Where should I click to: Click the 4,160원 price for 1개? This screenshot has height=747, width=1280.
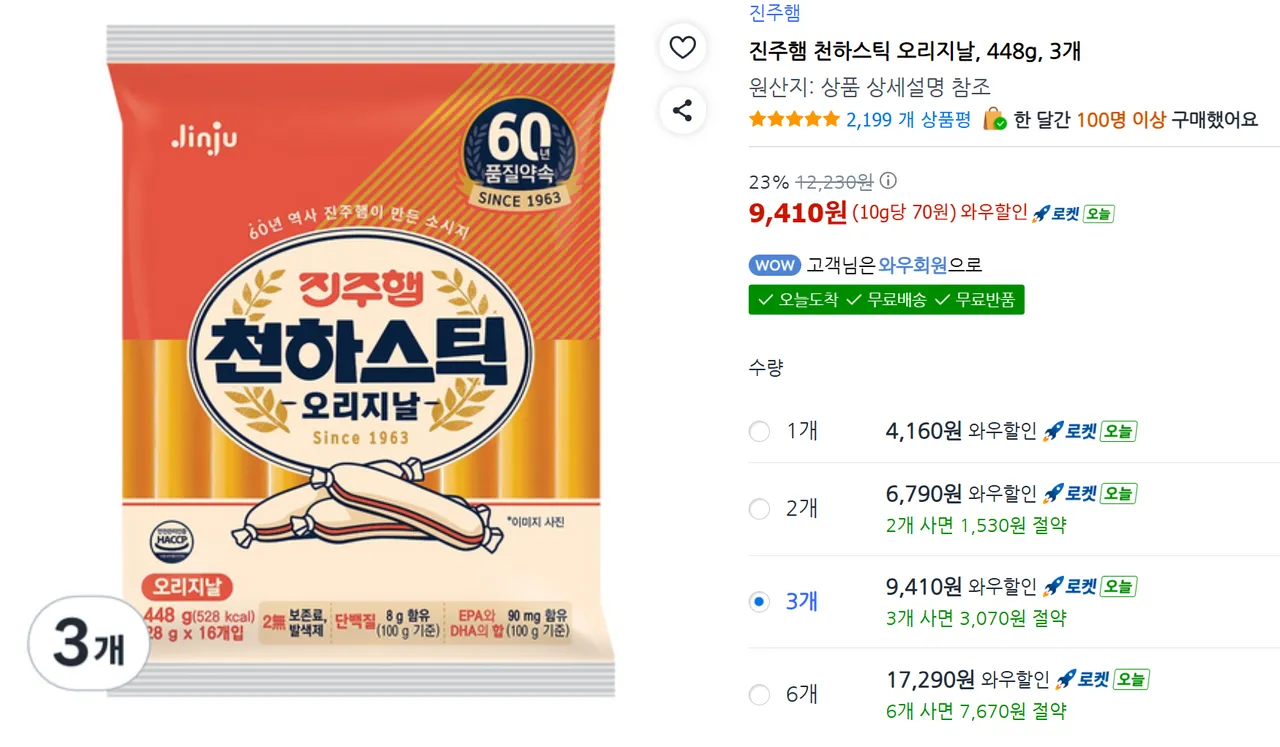click(923, 431)
